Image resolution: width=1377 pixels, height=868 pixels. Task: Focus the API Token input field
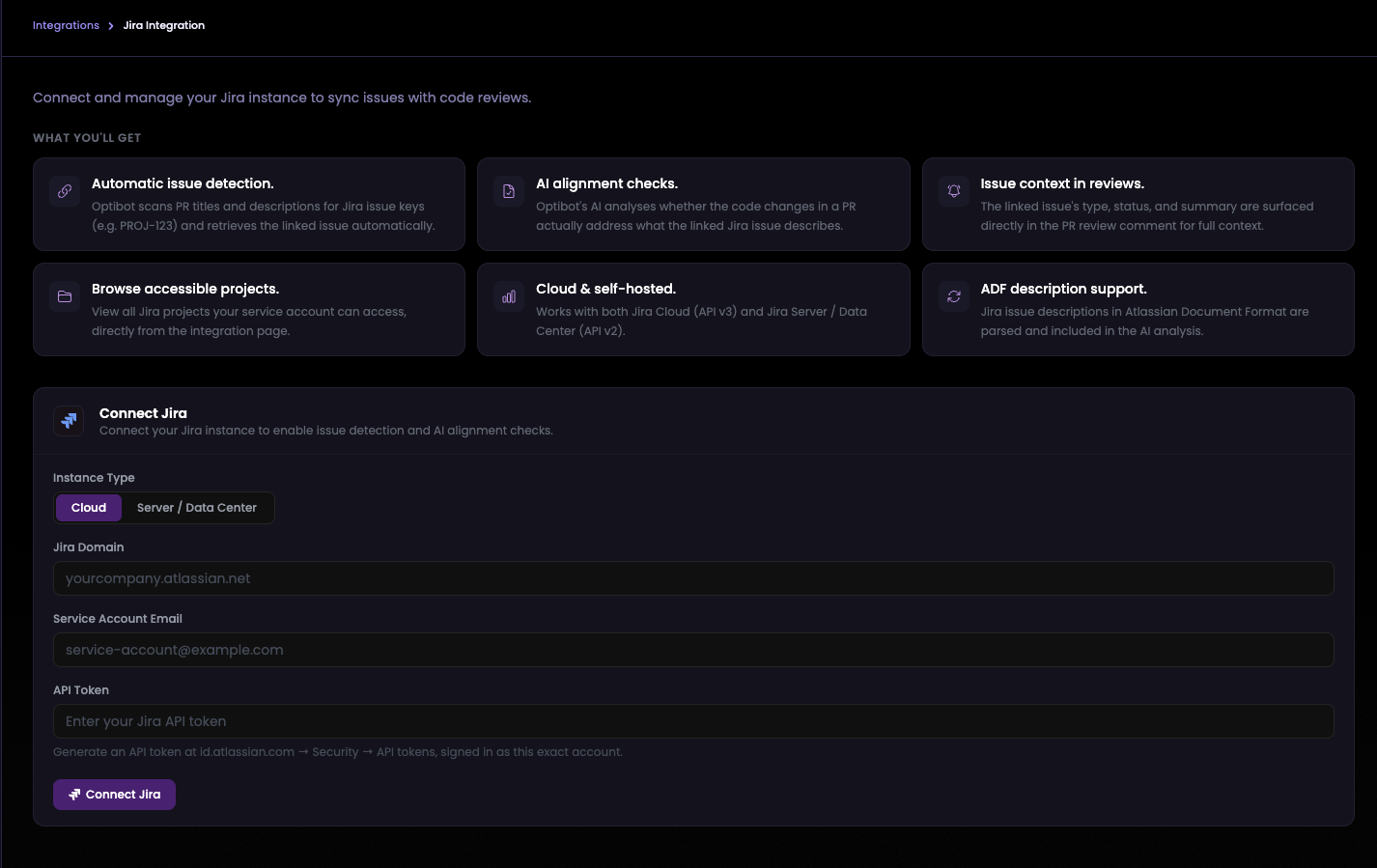tap(693, 721)
